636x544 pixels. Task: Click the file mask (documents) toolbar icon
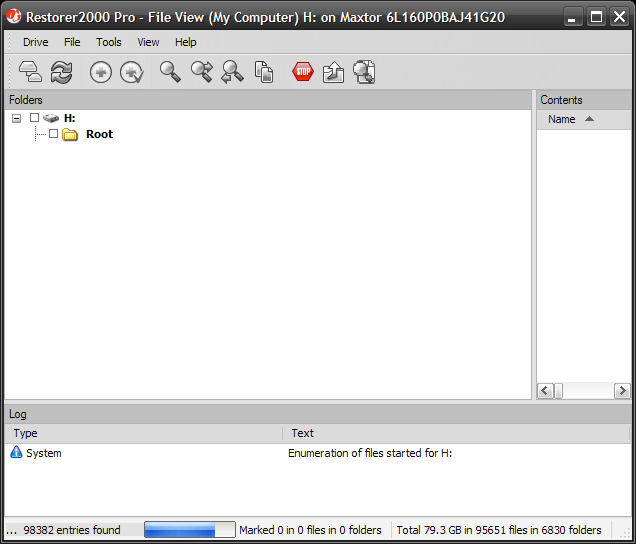264,72
